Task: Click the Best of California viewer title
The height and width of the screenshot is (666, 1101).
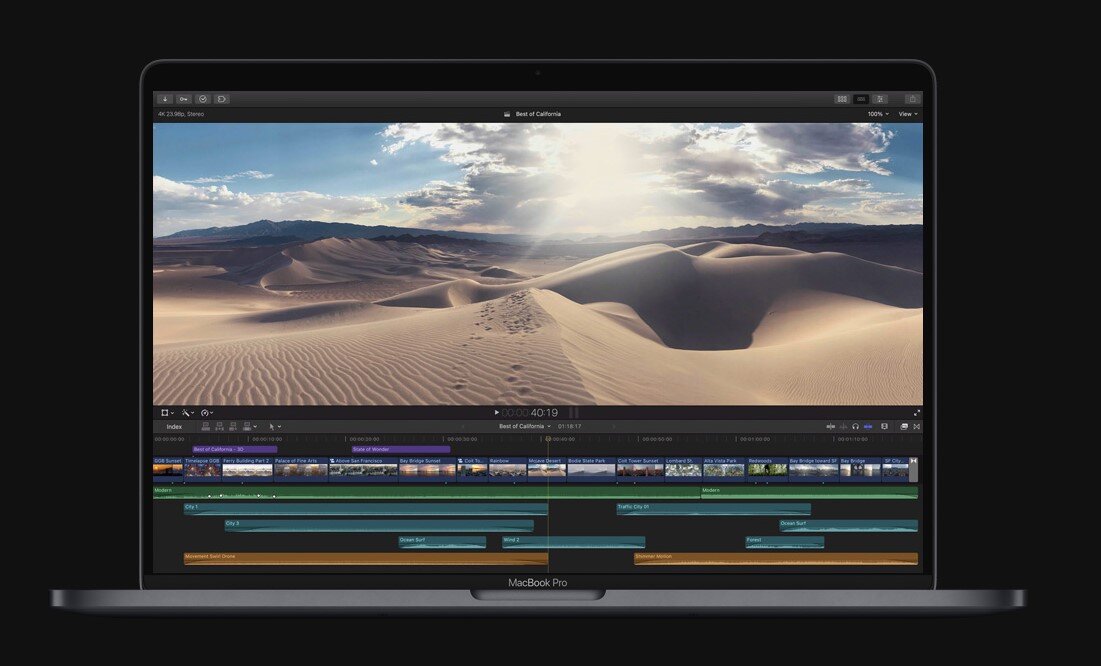Action: pos(538,114)
